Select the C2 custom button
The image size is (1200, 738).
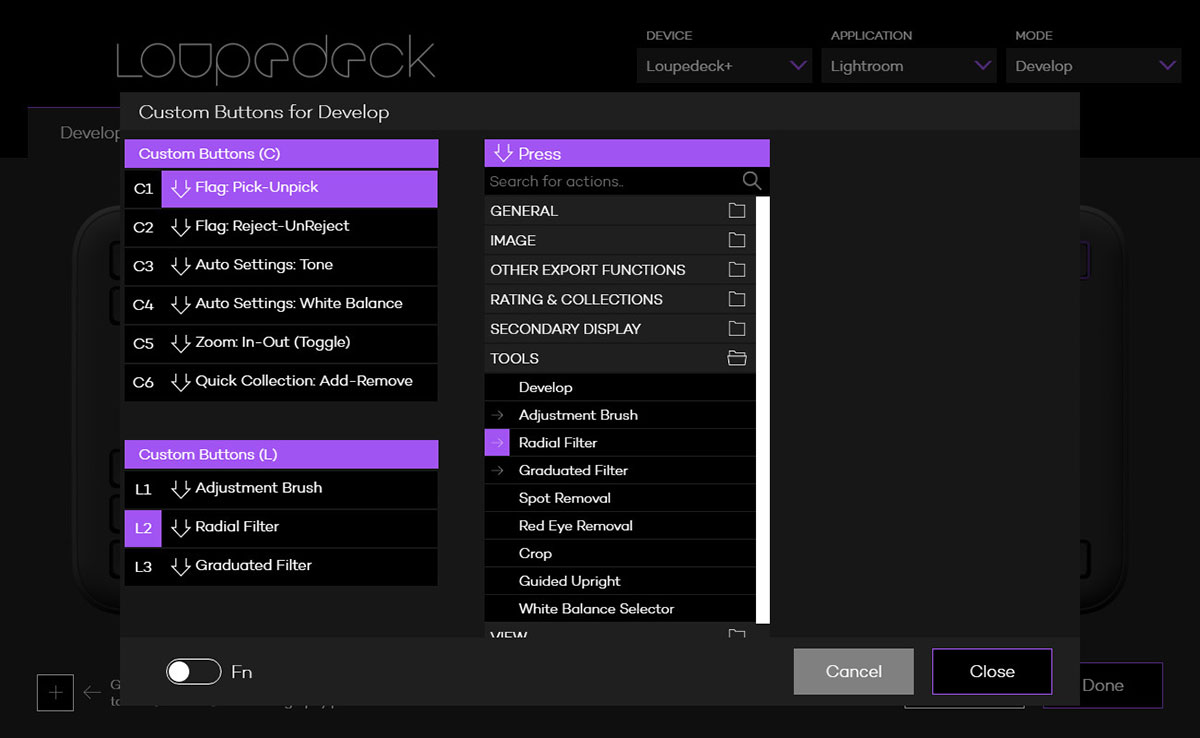click(143, 227)
